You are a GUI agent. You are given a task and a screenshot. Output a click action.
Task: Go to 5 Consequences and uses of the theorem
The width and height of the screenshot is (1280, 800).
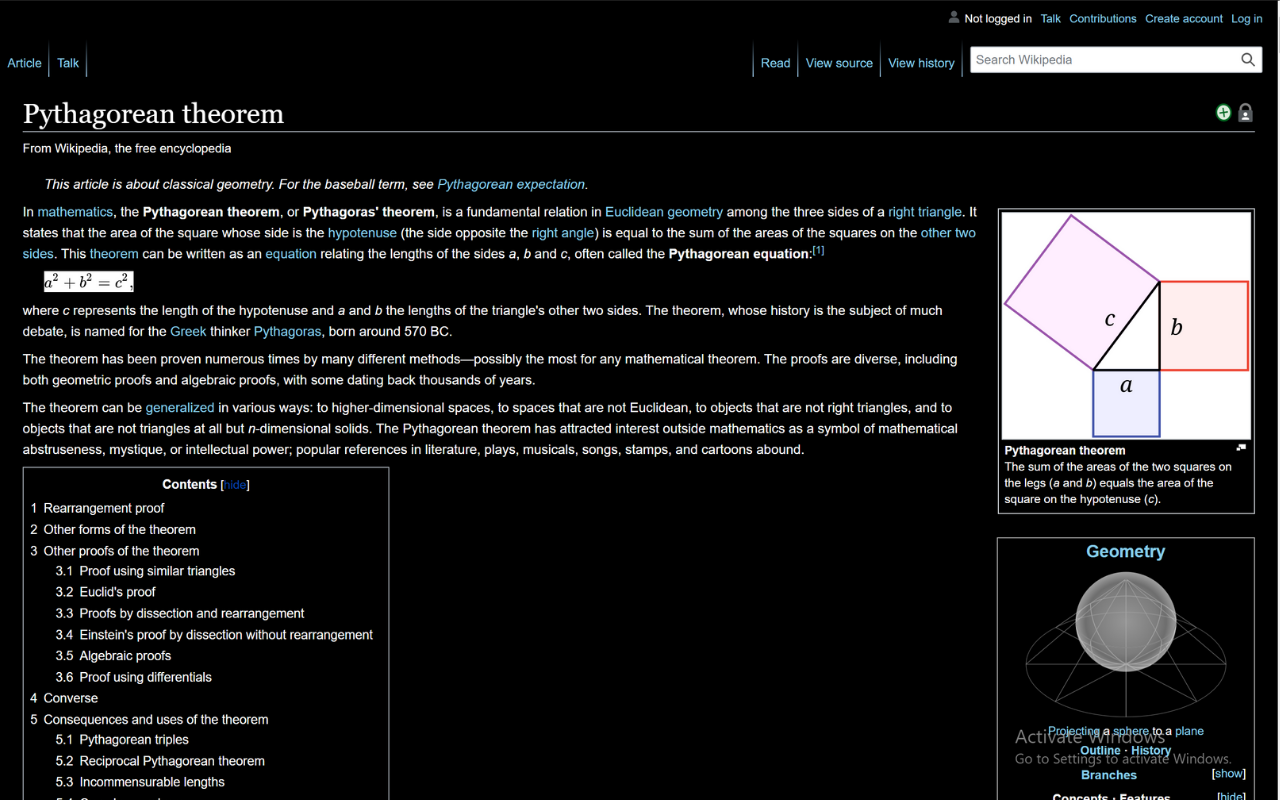[149, 720]
